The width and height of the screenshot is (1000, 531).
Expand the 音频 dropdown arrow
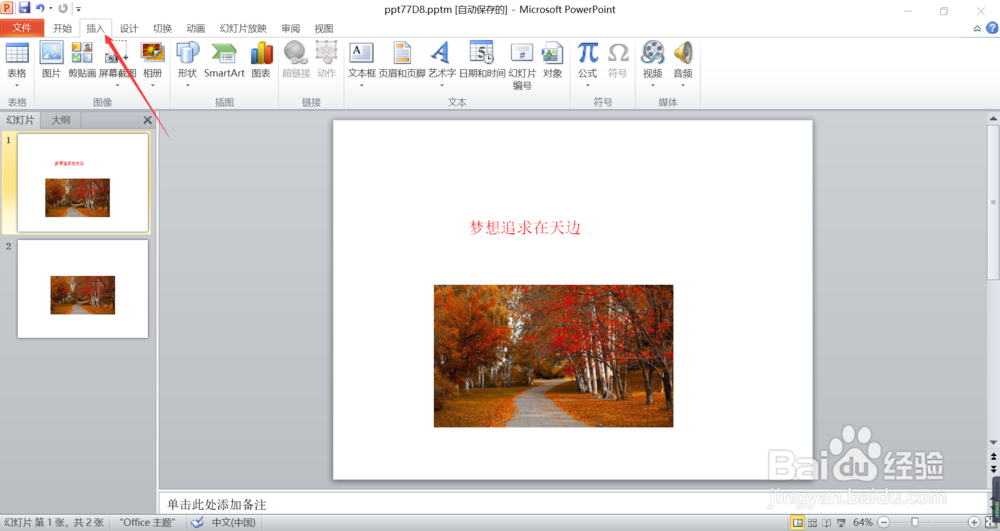click(683, 85)
